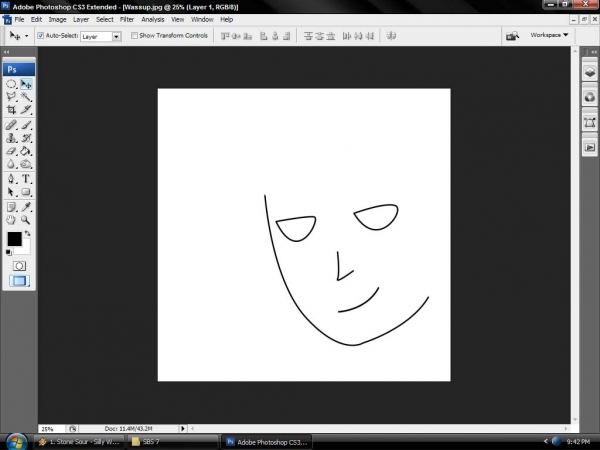Expand the toolbox panel with double arrows

pos(6,52)
